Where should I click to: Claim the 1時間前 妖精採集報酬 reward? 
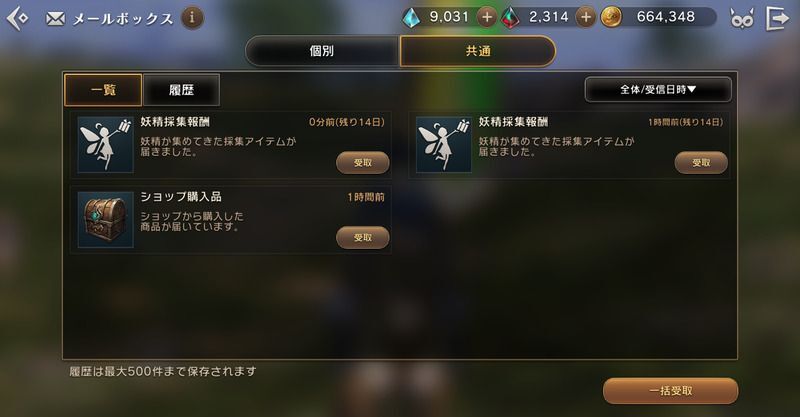click(x=701, y=163)
